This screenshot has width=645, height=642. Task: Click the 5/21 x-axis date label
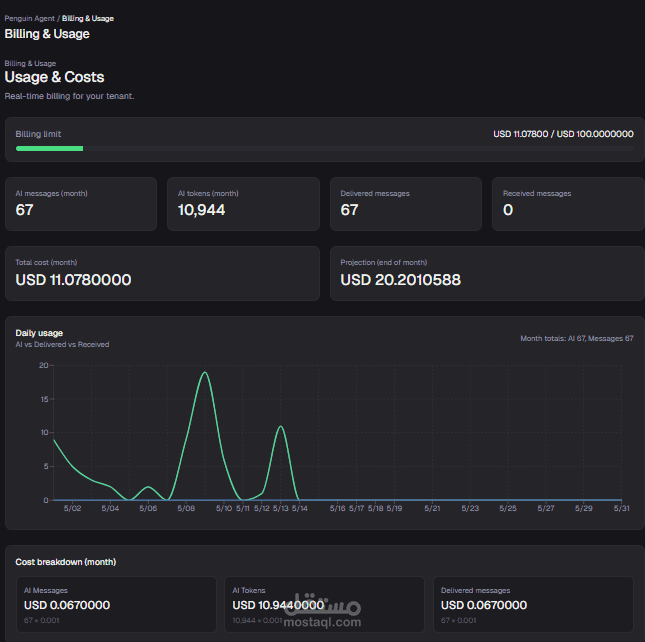(432, 508)
